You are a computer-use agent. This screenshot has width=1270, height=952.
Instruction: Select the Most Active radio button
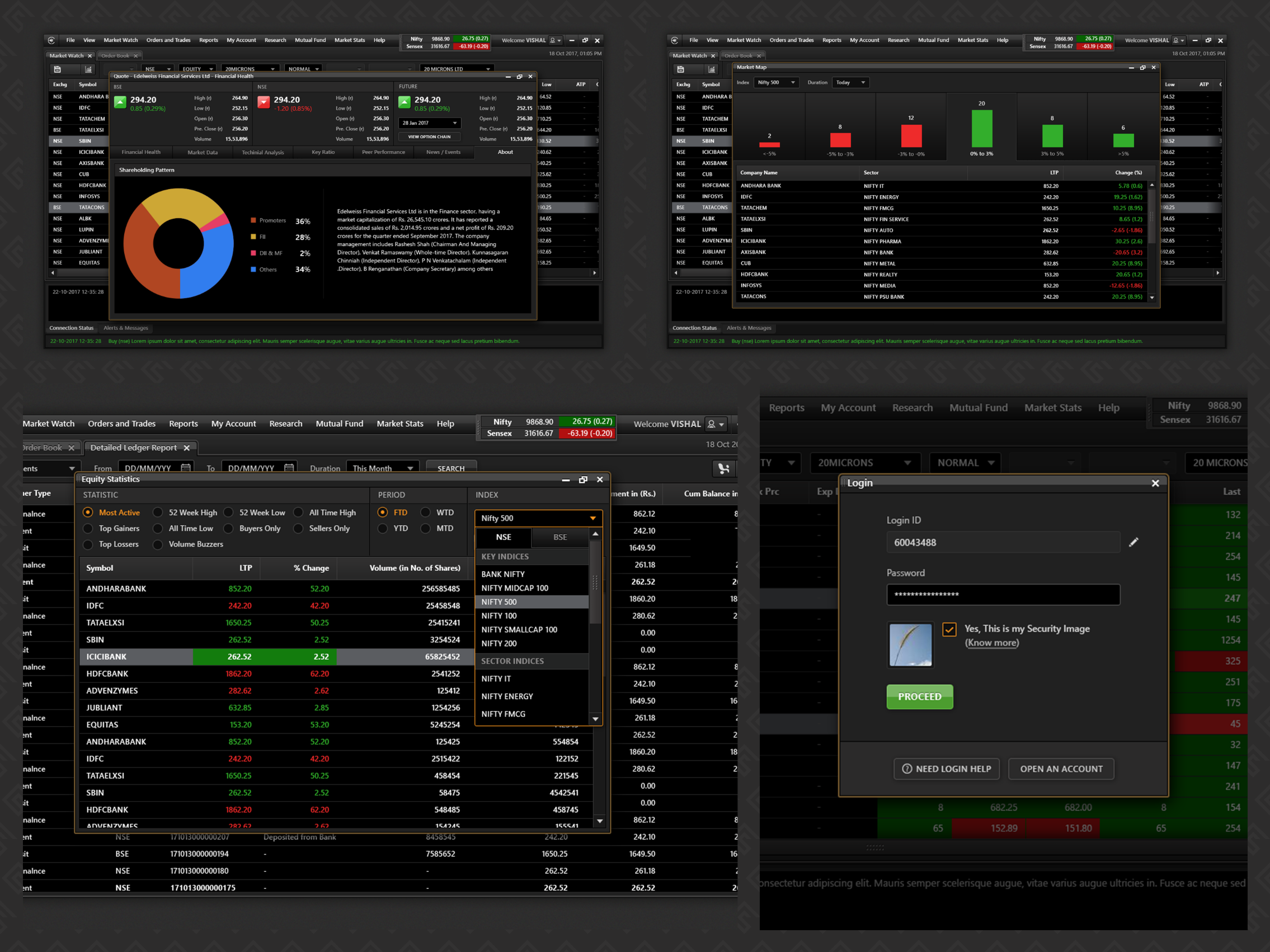88,512
